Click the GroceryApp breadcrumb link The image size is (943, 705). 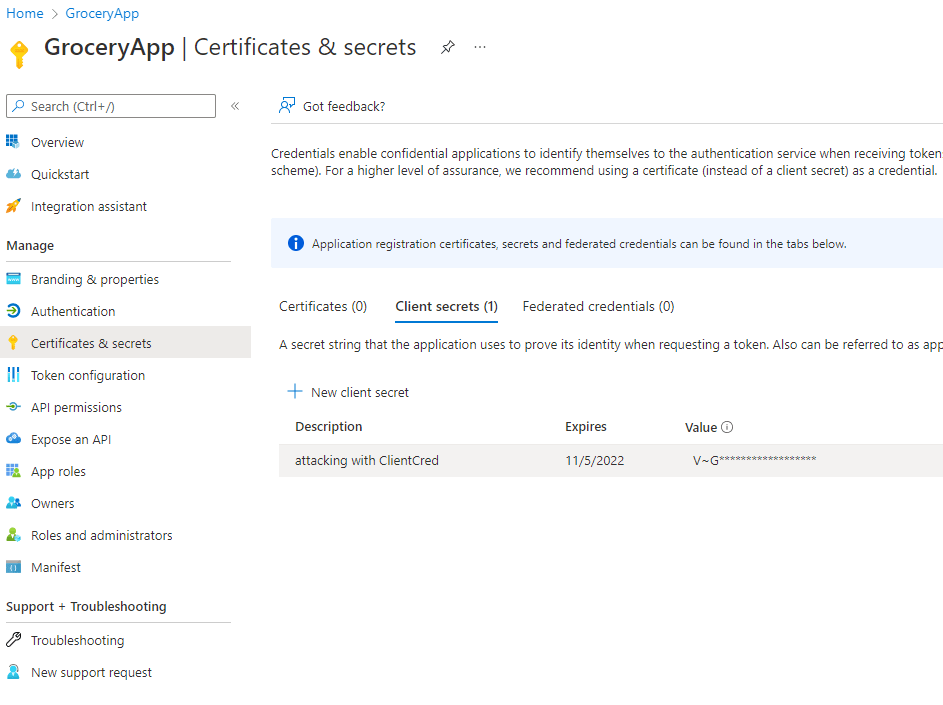click(102, 14)
